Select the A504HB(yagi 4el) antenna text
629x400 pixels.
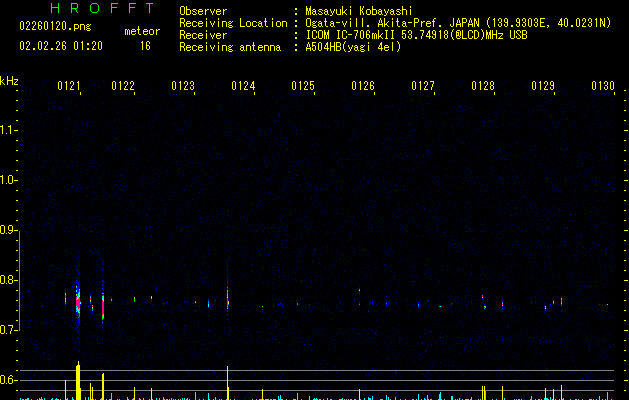click(353, 47)
